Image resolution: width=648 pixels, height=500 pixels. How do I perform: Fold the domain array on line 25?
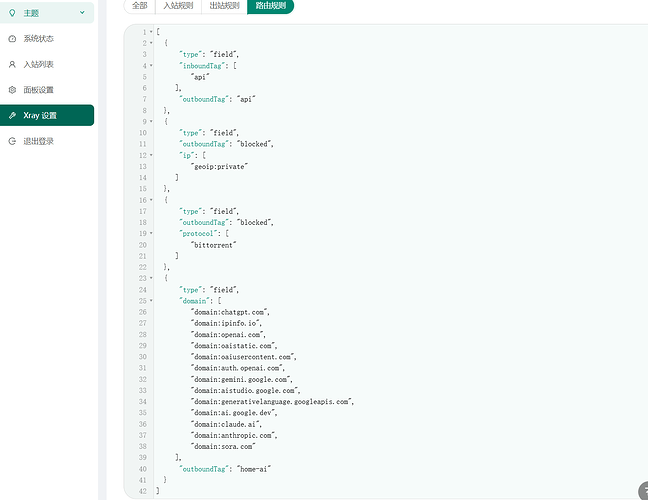click(x=151, y=300)
